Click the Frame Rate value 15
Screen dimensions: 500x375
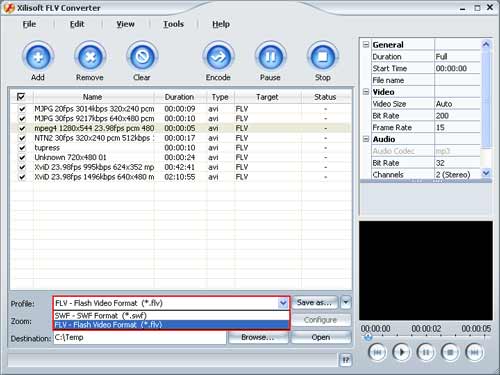pyautogui.click(x=457, y=127)
